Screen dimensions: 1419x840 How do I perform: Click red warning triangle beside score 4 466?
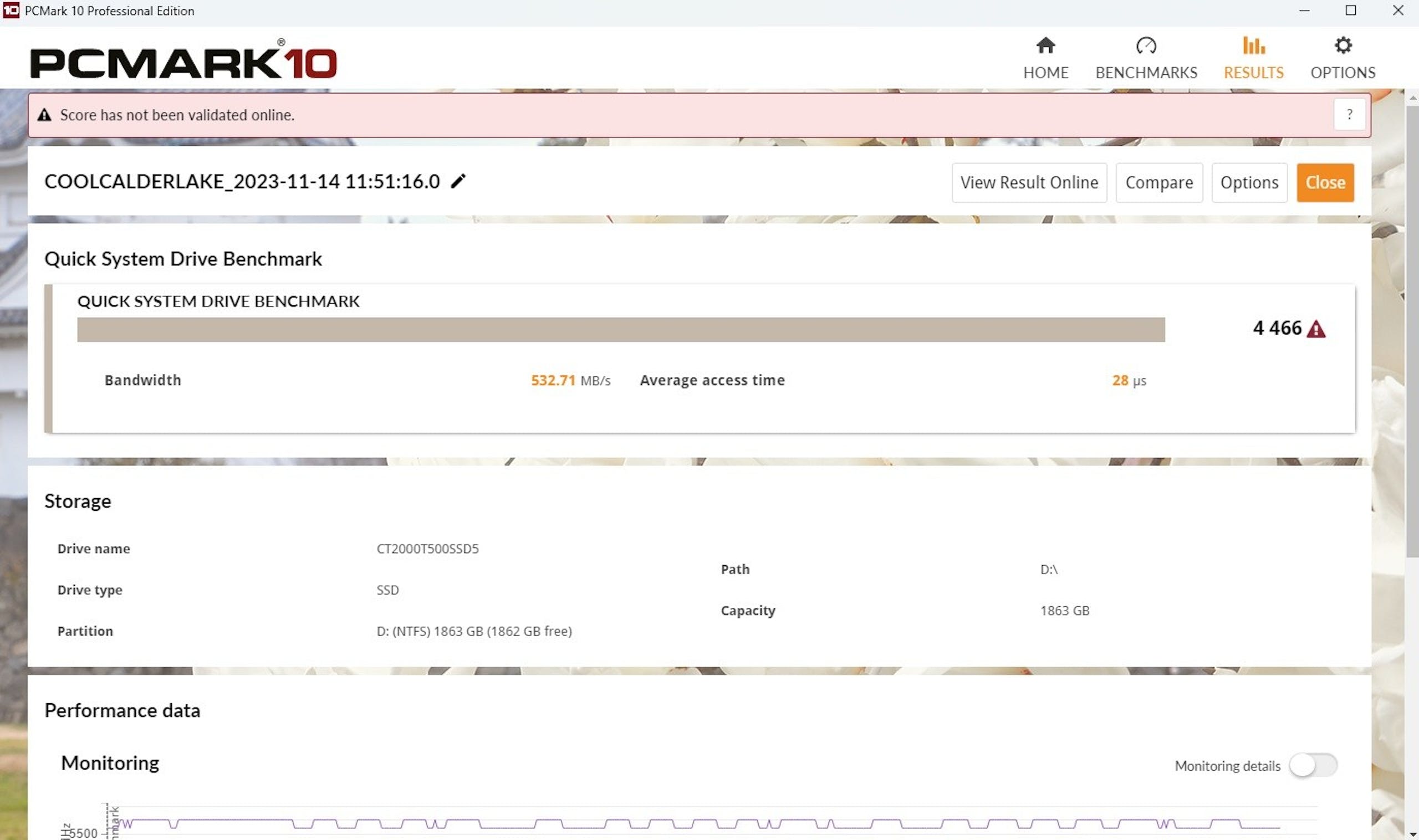[1316, 329]
